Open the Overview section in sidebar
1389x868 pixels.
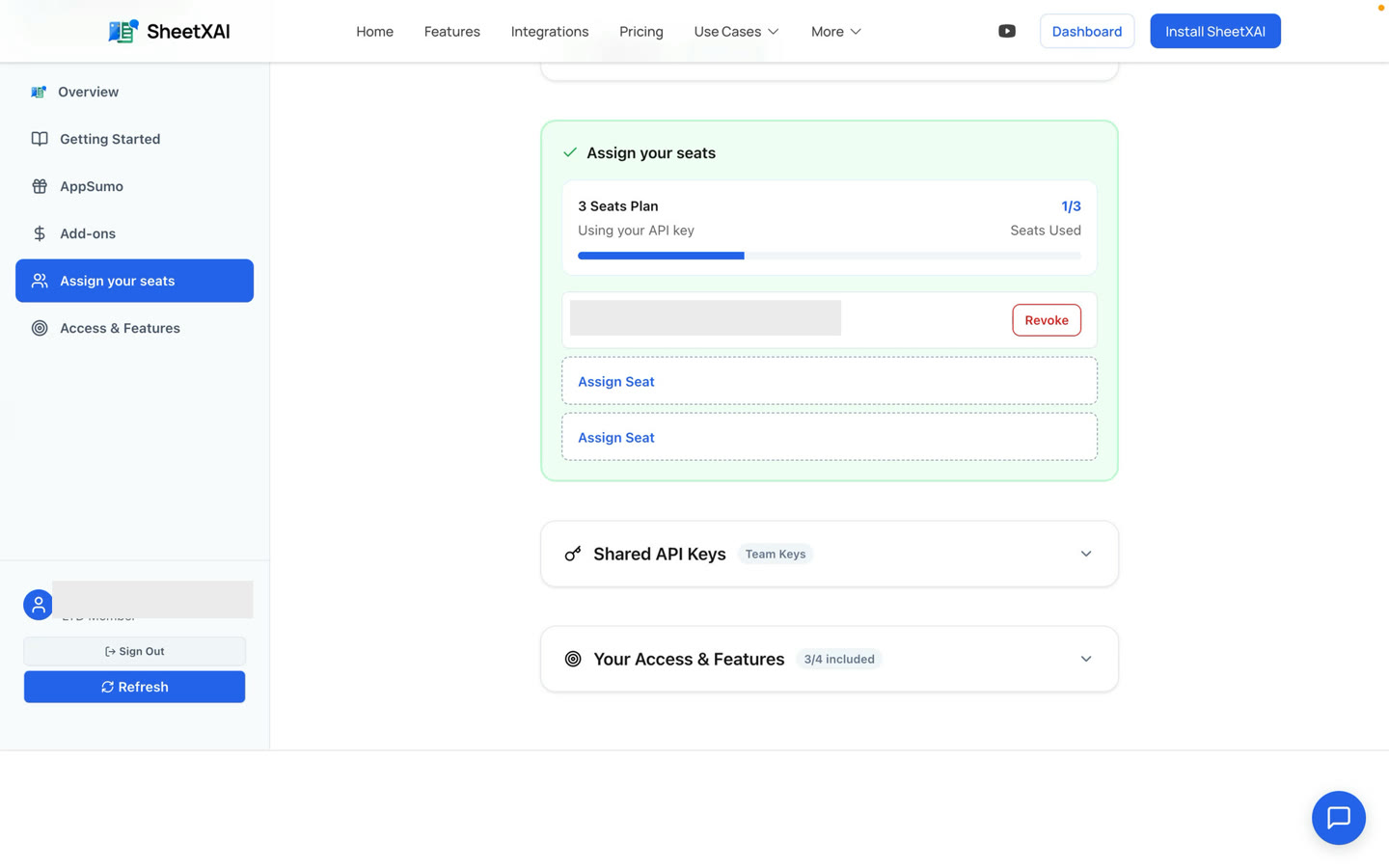click(134, 92)
